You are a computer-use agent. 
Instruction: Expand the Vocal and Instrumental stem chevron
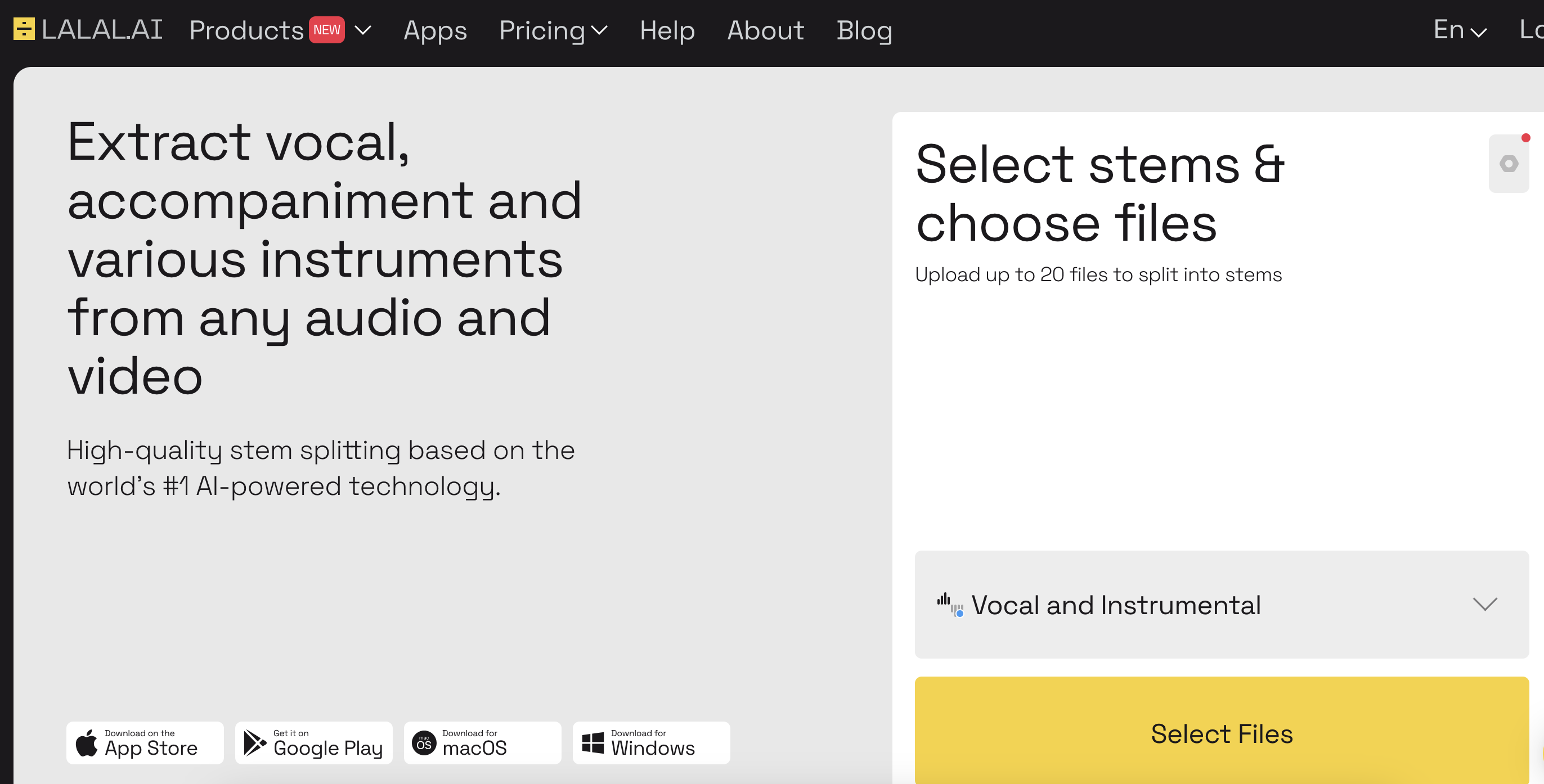(x=1485, y=603)
